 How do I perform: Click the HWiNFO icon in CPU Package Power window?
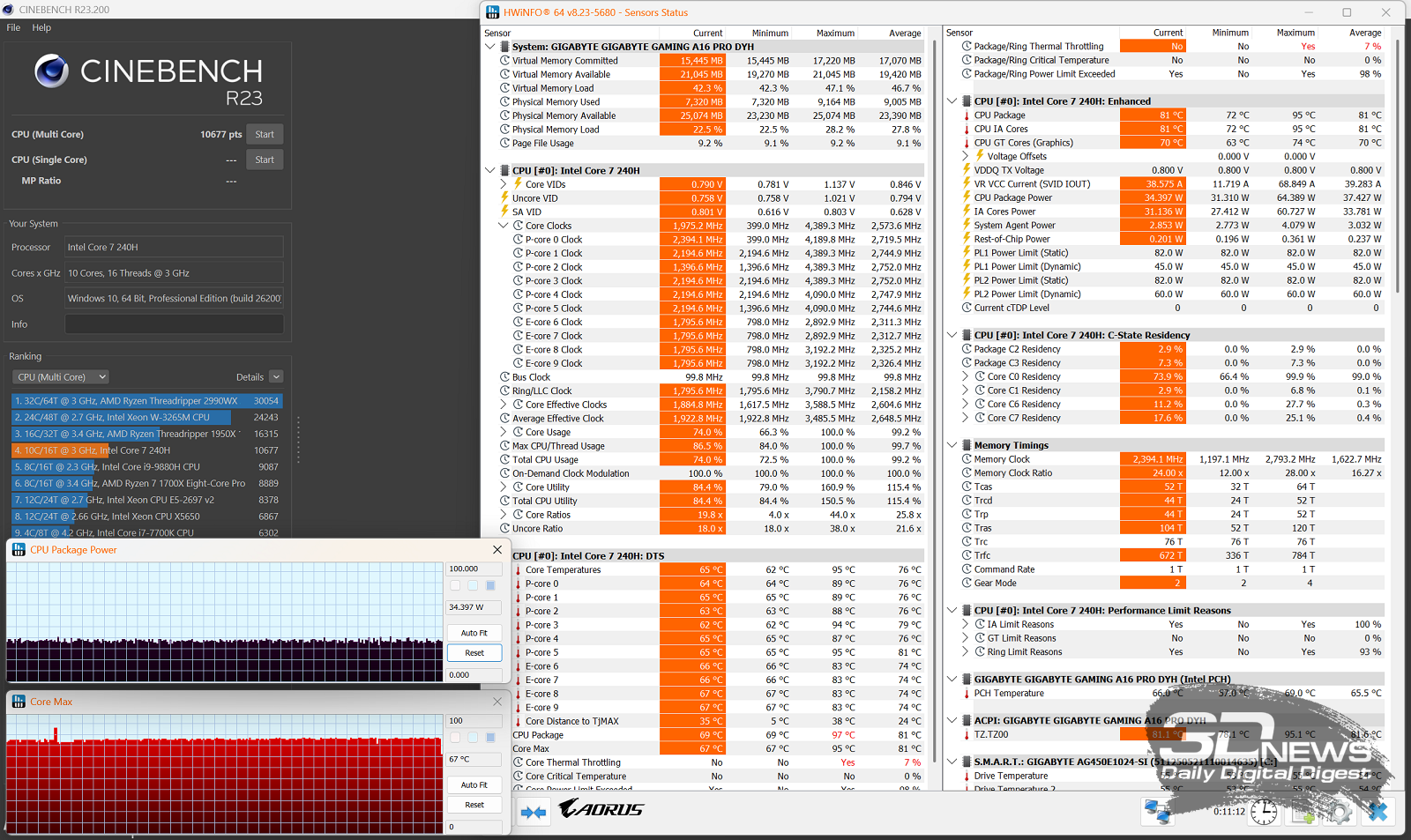click(x=19, y=550)
